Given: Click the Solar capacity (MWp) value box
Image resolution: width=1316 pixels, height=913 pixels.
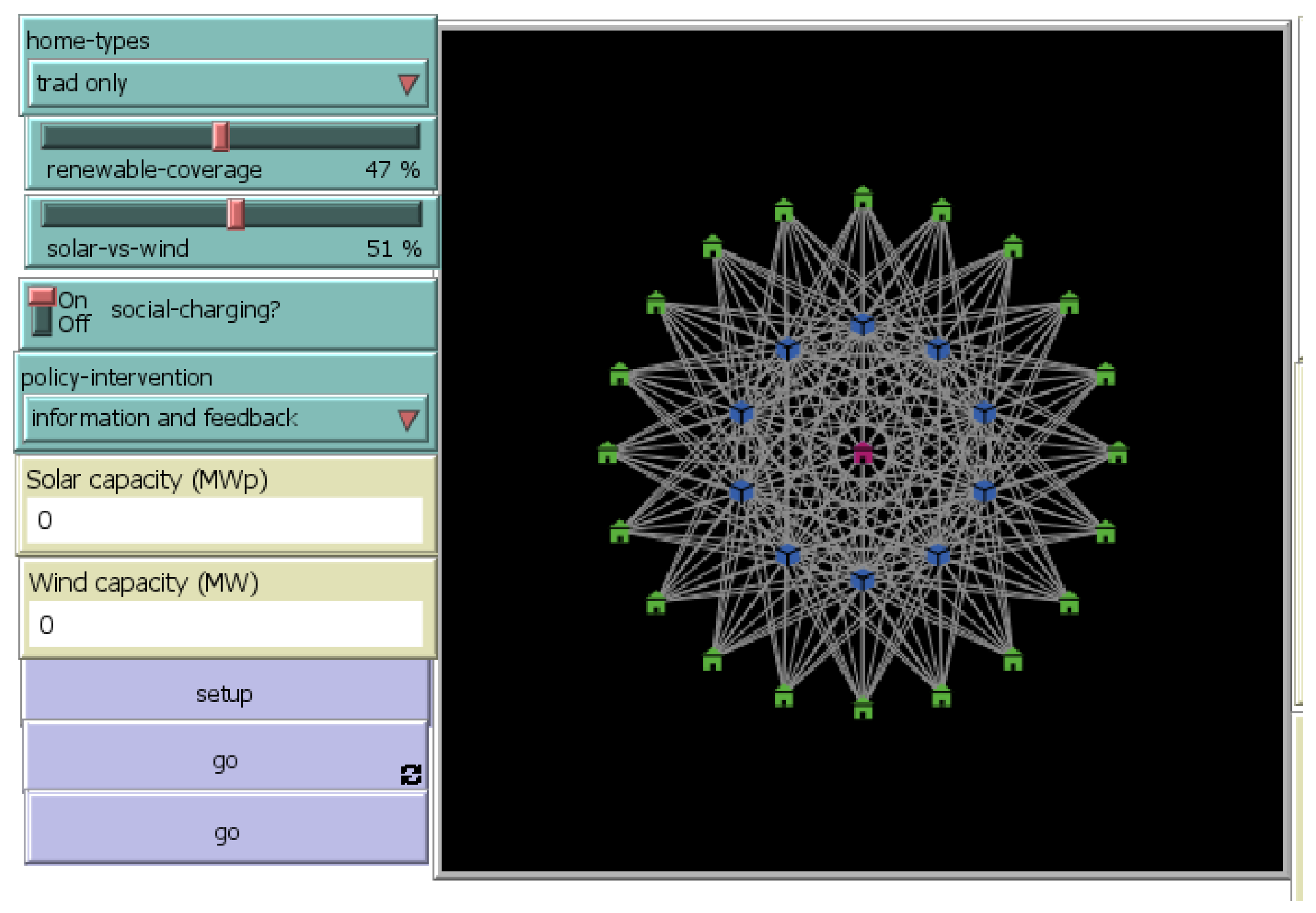Looking at the screenshot, I should tap(225, 520).
